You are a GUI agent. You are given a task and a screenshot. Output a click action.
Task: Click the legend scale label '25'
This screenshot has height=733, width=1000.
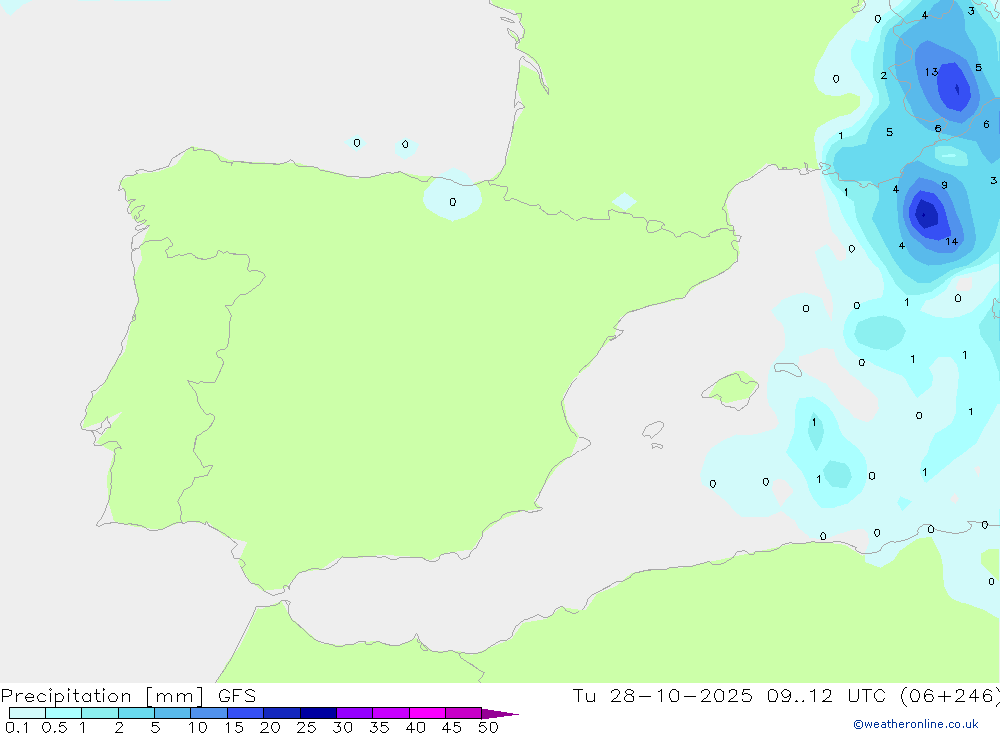click(x=306, y=727)
